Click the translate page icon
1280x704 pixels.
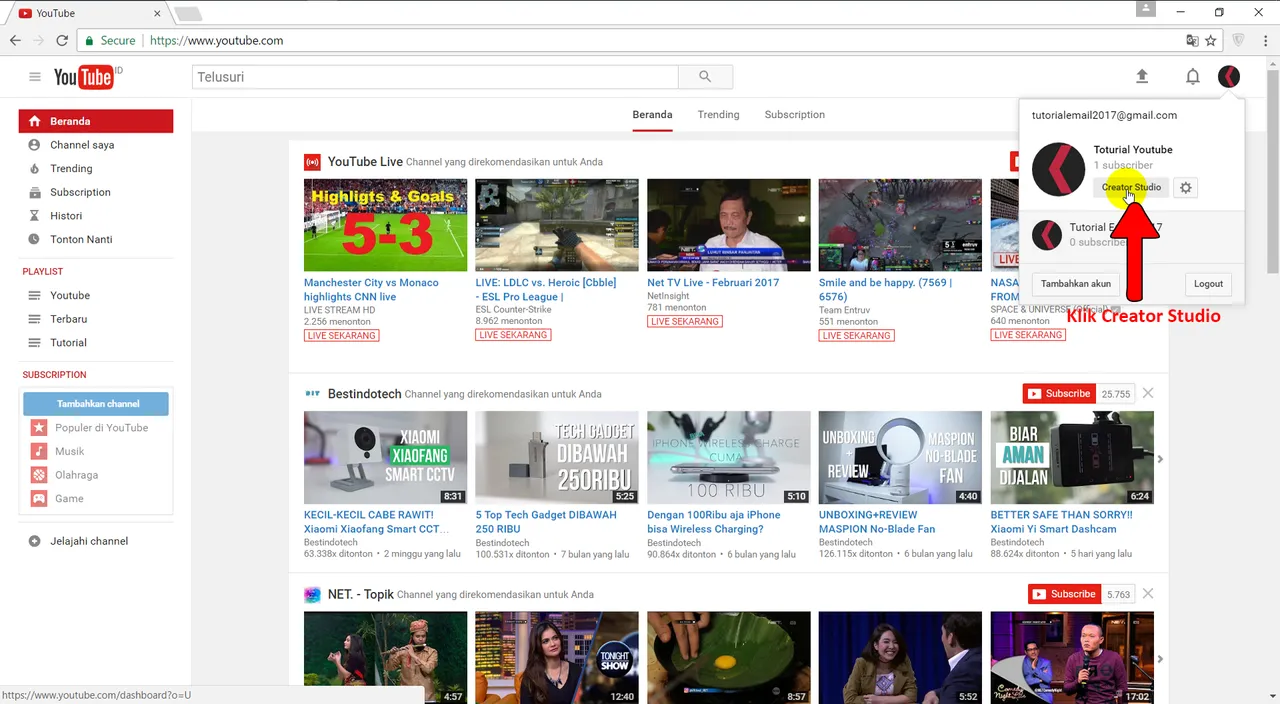tap(1192, 41)
